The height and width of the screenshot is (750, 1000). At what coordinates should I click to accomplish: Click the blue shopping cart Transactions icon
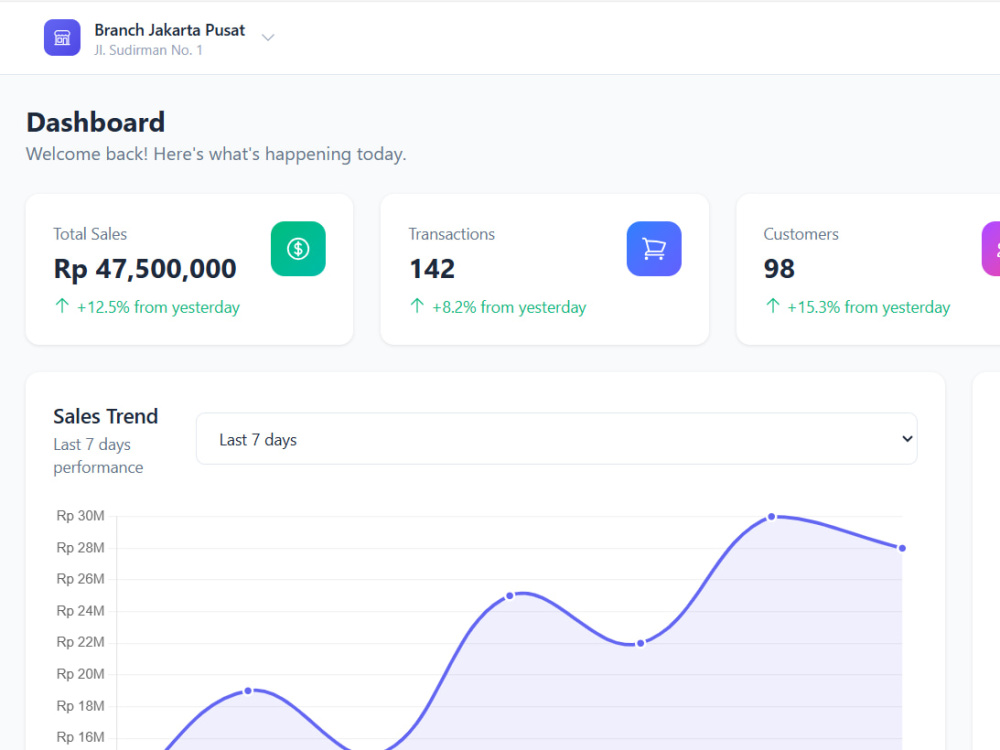[x=654, y=249]
